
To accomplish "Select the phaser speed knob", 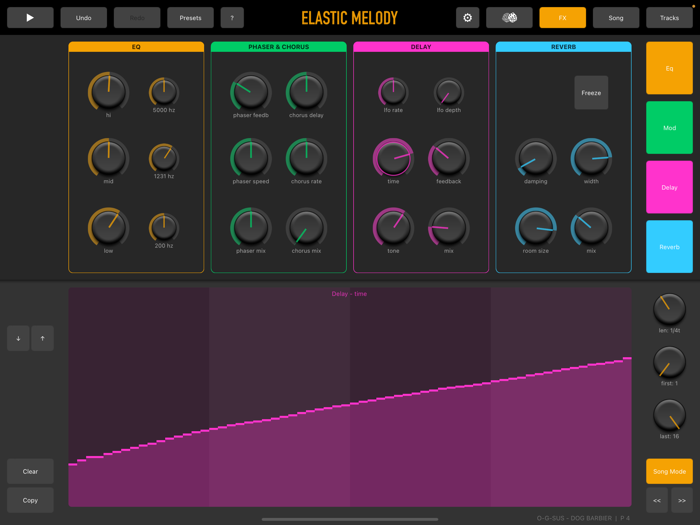I will pyautogui.click(x=251, y=157).
